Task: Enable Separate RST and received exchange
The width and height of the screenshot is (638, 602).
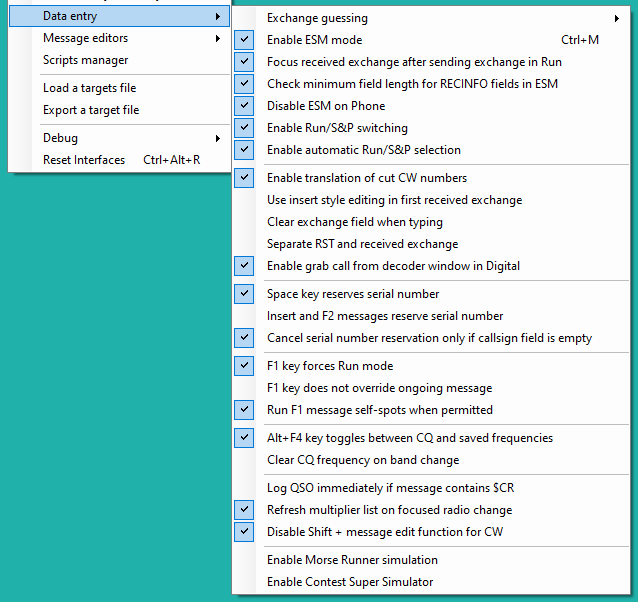Action: [x=431, y=244]
